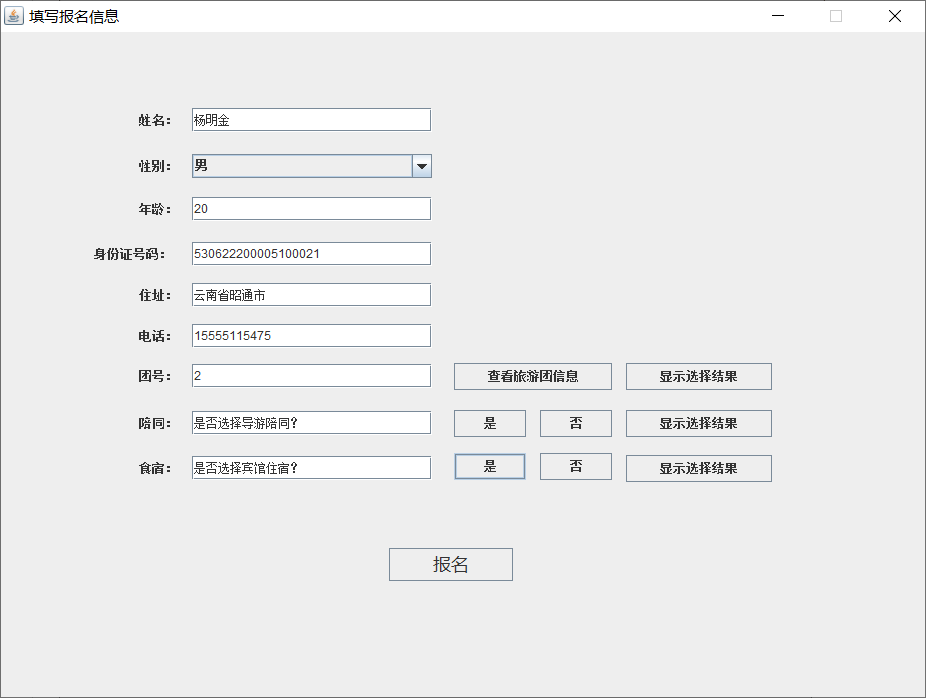Focus the 电话 phone number field
926x698 pixels.
[311, 335]
